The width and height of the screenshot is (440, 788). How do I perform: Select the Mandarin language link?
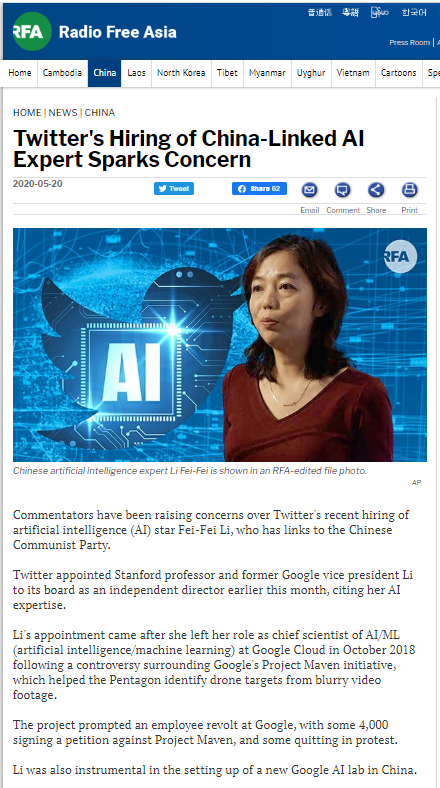coord(320,13)
